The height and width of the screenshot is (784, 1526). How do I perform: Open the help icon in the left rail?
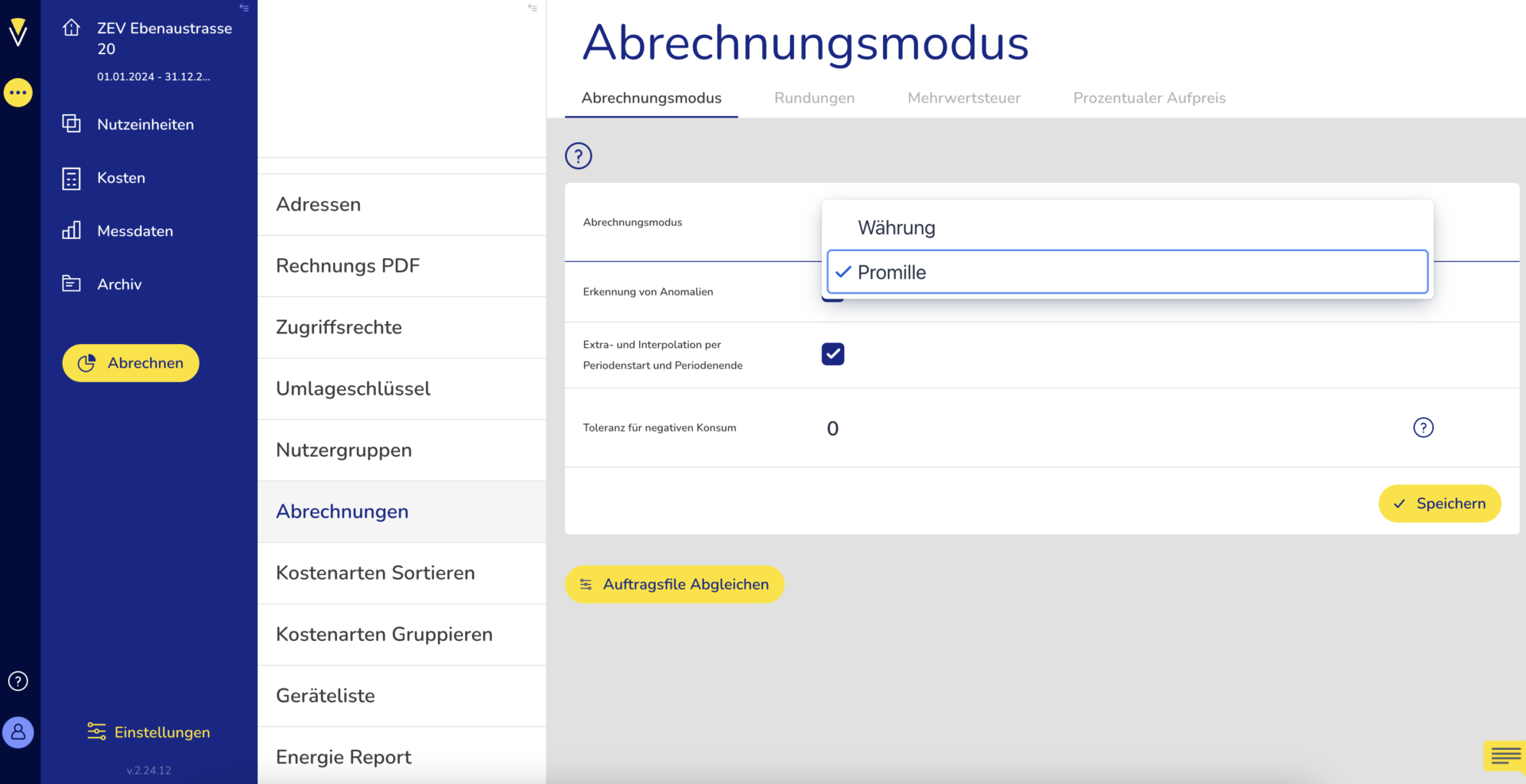coord(17,681)
